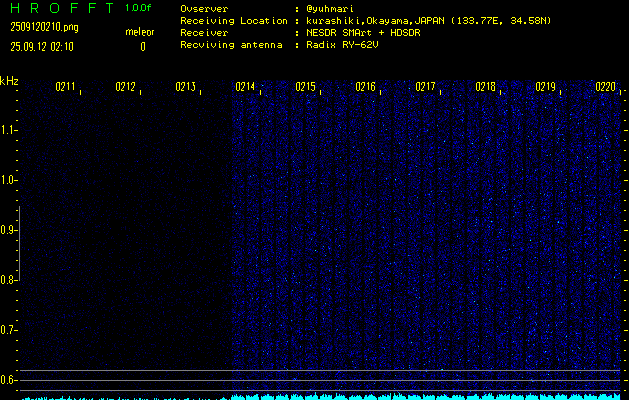Click the 0.8 kHz axis label
629x400 pixels.
tap(8, 280)
